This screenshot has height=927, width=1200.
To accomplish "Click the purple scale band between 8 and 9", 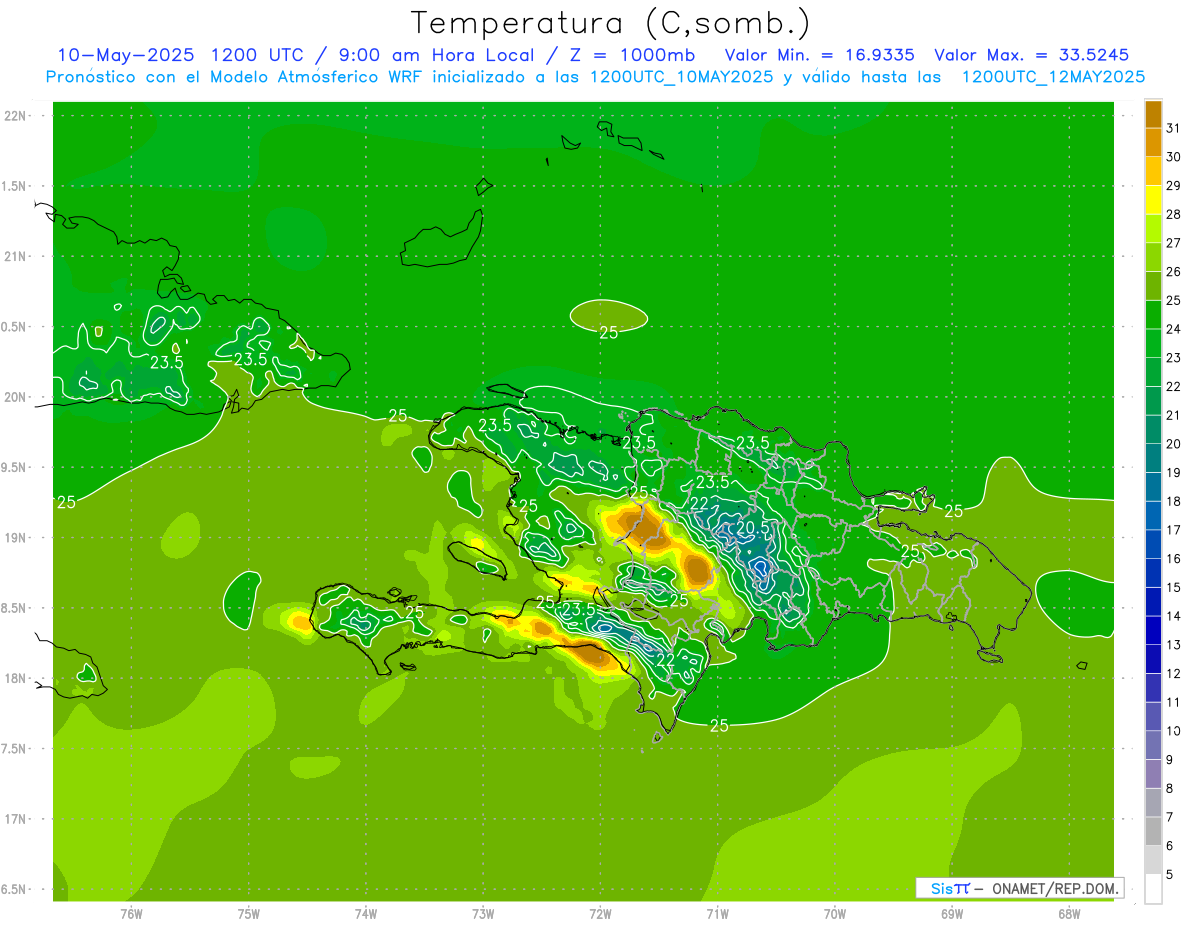I will click(1153, 774).
